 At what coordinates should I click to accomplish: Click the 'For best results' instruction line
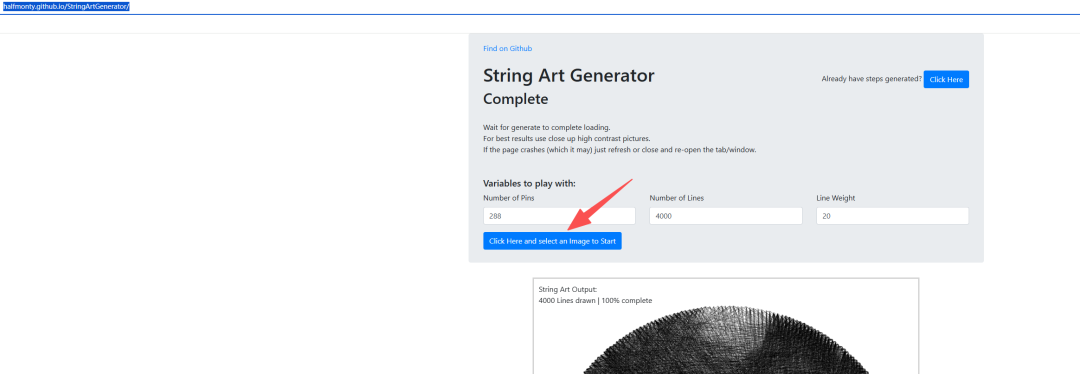566,138
